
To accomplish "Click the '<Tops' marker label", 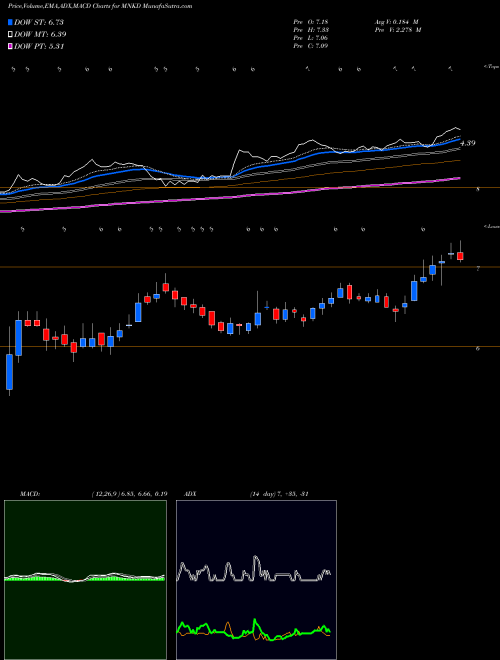I will [x=492, y=67].
